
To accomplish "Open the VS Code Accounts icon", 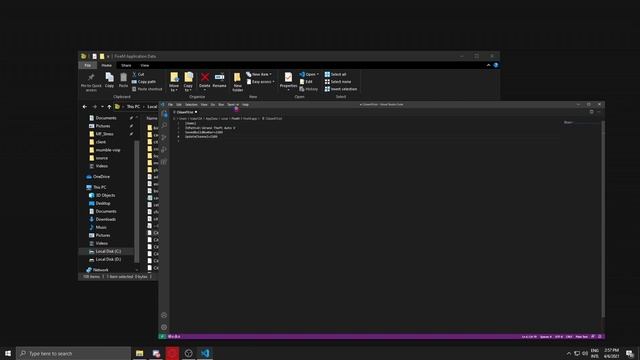I will (x=164, y=315).
